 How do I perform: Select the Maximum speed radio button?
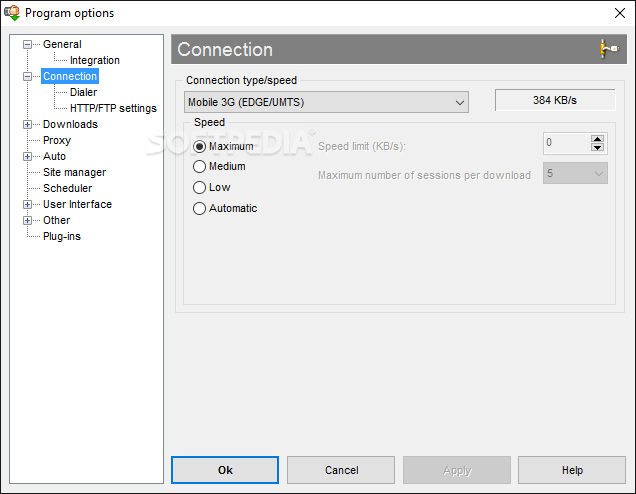200,147
